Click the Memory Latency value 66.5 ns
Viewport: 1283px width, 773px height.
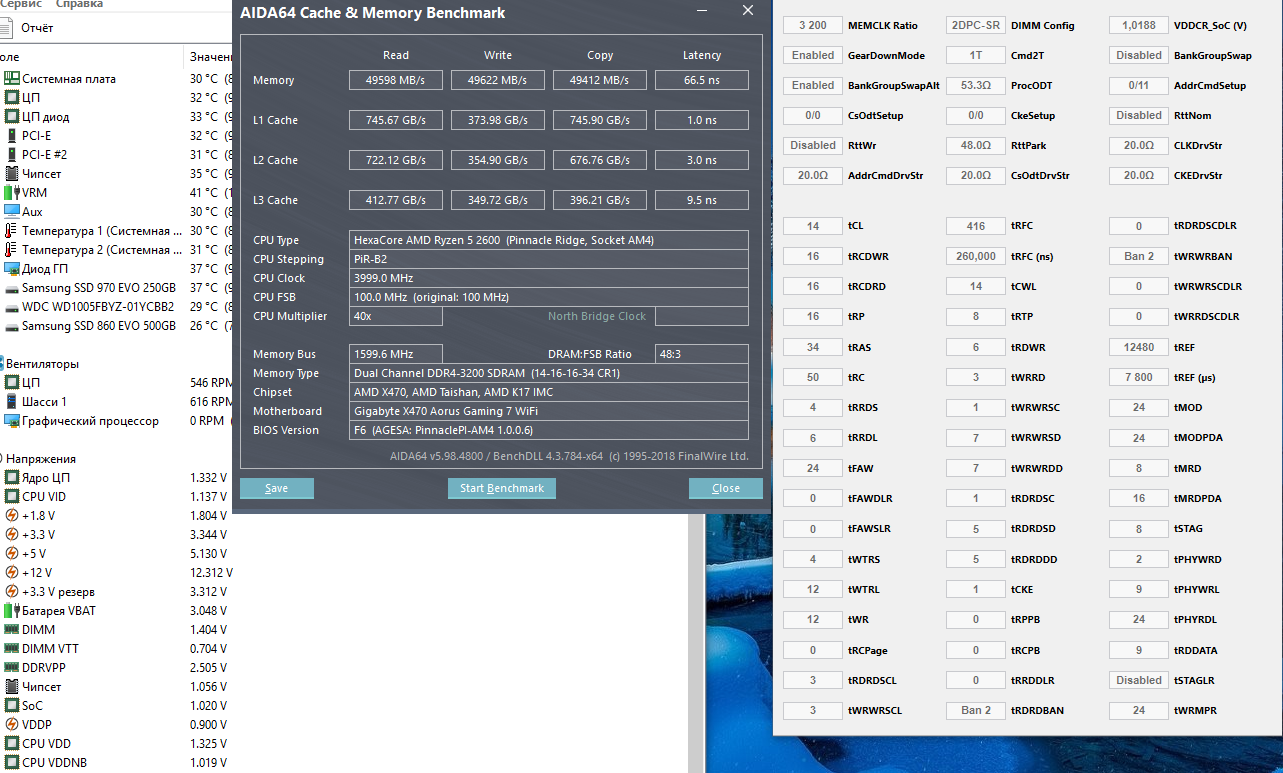coord(702,80)
